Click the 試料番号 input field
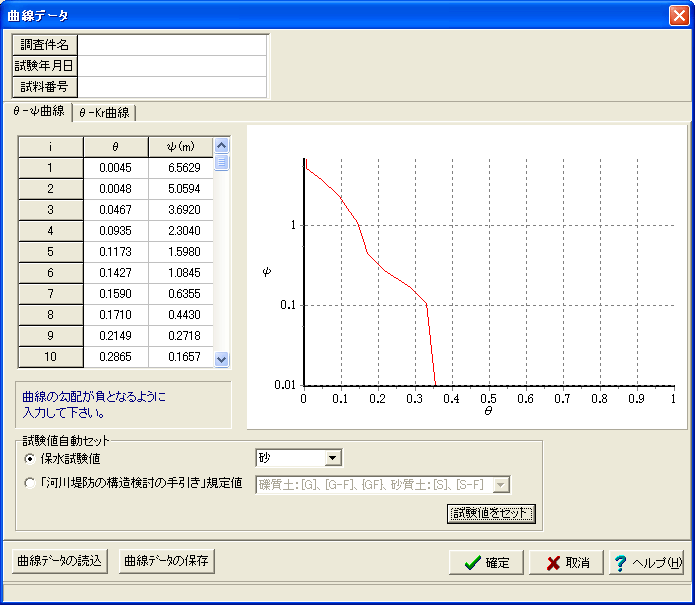 (172, 86)
